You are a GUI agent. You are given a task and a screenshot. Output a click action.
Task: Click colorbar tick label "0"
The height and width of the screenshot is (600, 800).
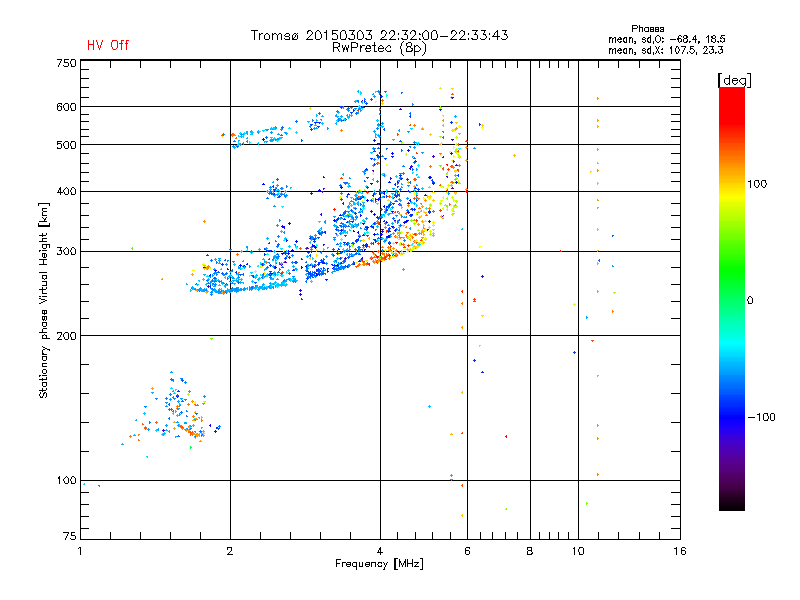[x=750, y=301]
